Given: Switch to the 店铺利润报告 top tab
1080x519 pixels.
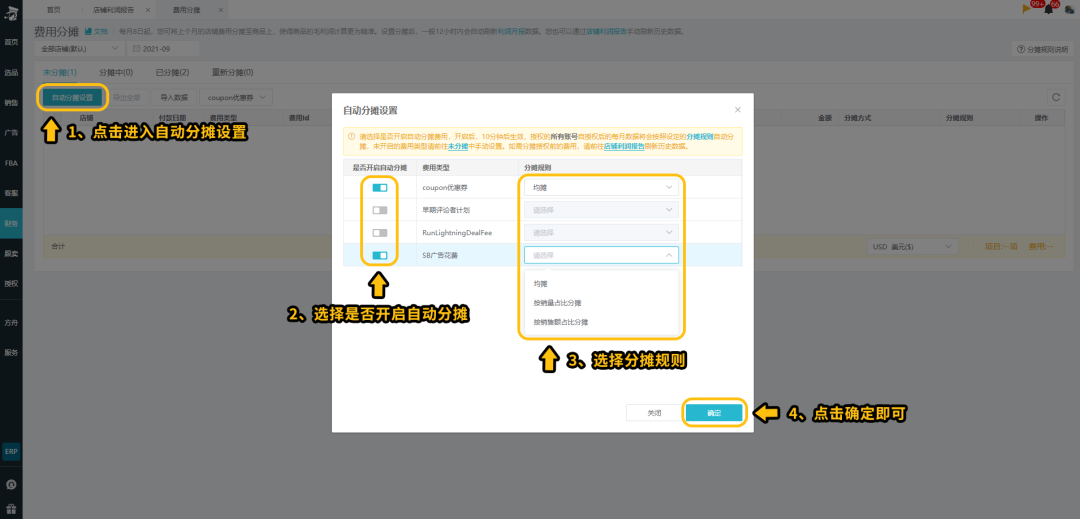Looking at the screenshot, I should pos(114,9).
